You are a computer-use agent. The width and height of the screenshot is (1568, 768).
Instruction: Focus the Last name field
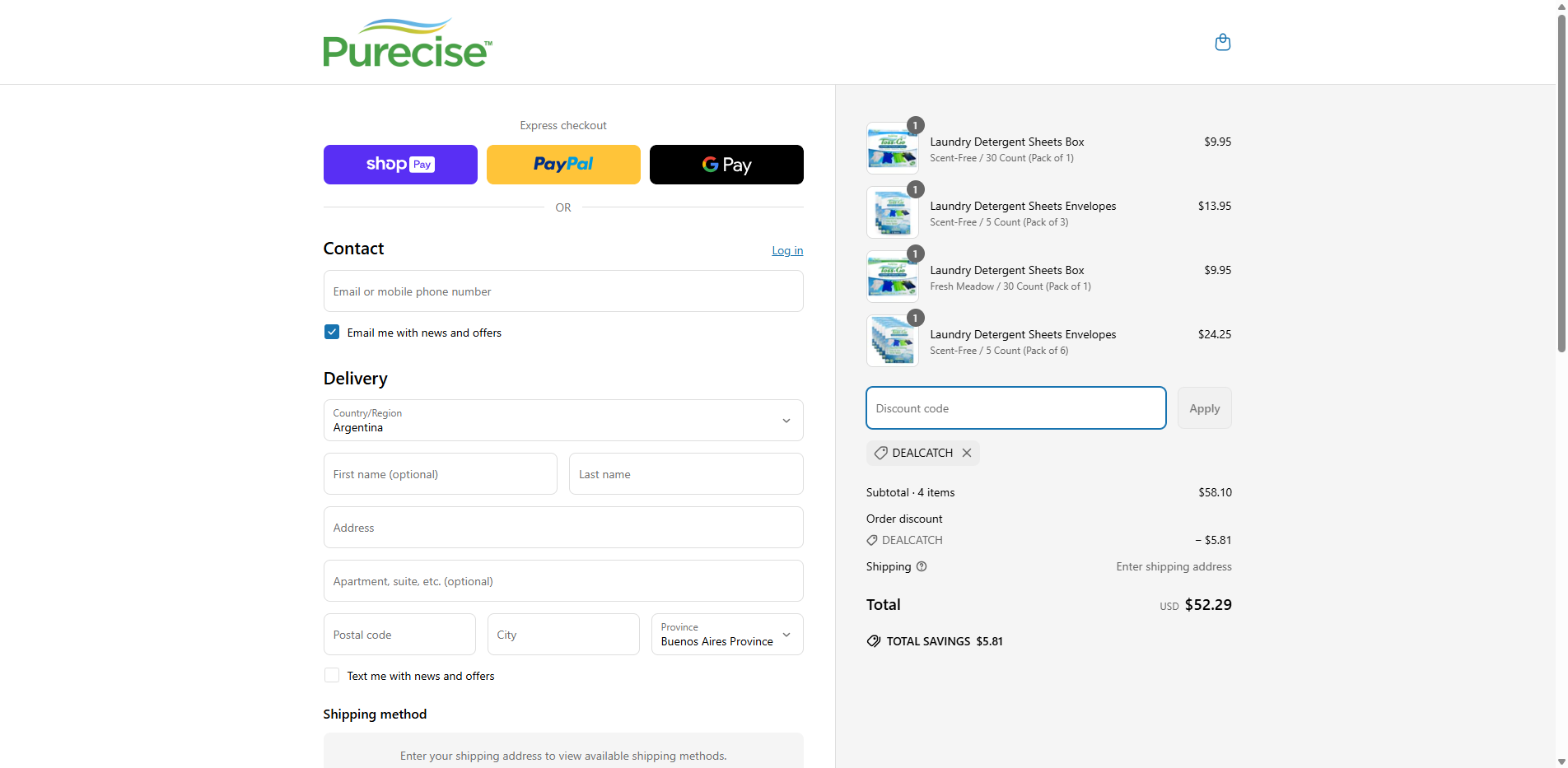(x=686, y=474)
